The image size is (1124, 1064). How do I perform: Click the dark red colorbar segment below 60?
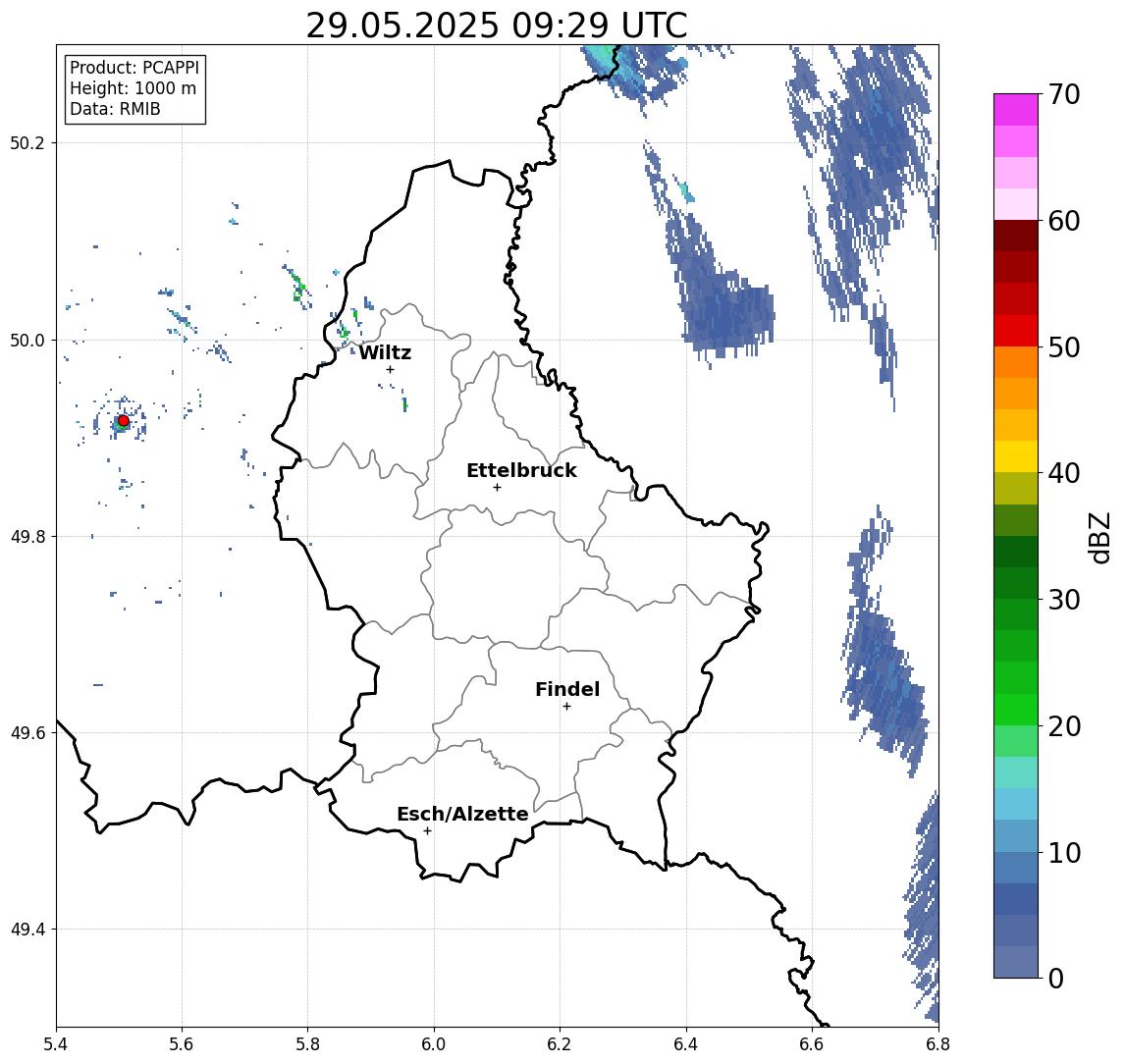coord(1016,236)
